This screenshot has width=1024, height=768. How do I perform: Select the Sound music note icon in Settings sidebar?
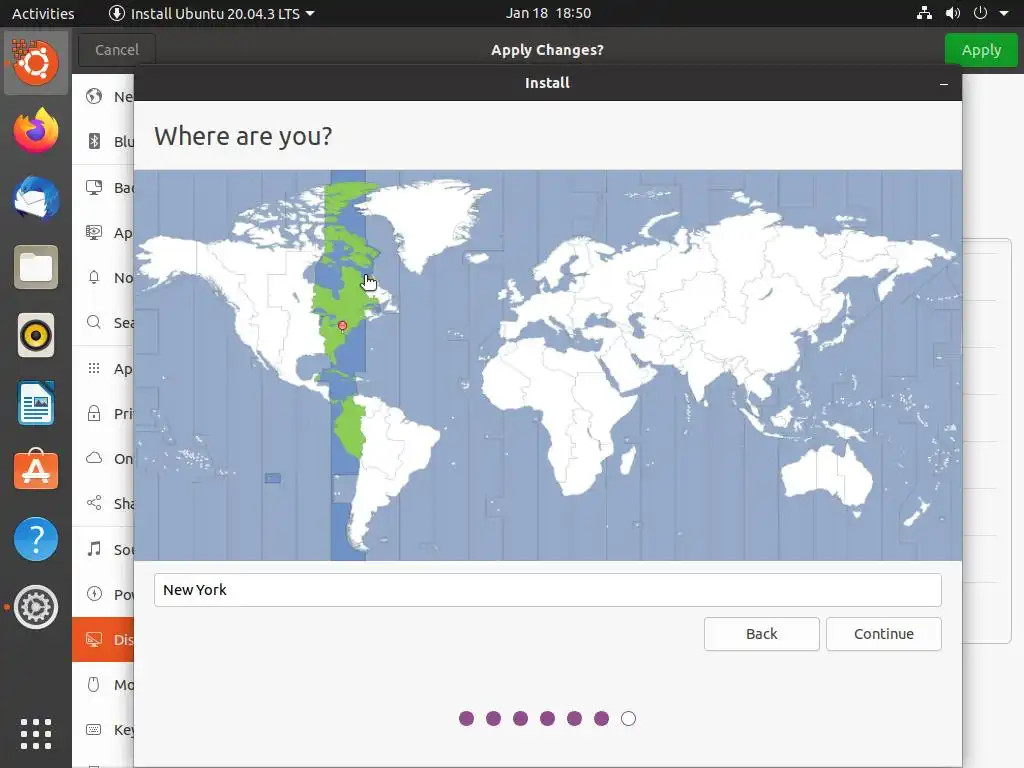coord(94,549)
